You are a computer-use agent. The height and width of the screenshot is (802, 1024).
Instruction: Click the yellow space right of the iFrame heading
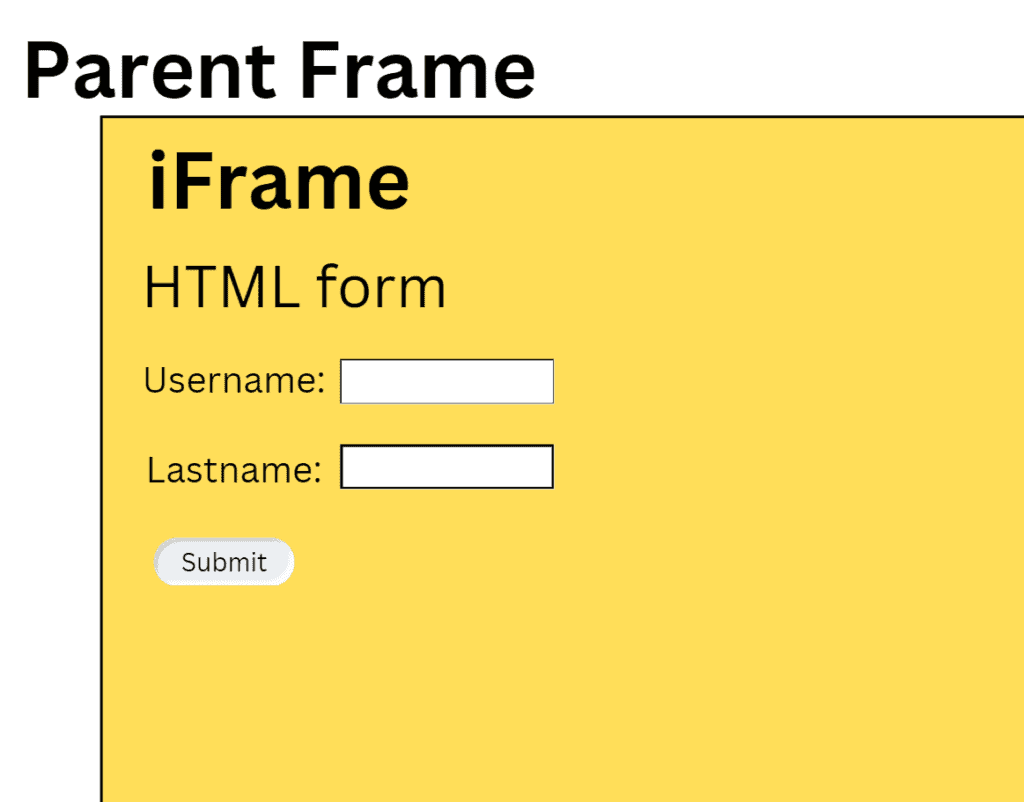(x=700, y=181)
